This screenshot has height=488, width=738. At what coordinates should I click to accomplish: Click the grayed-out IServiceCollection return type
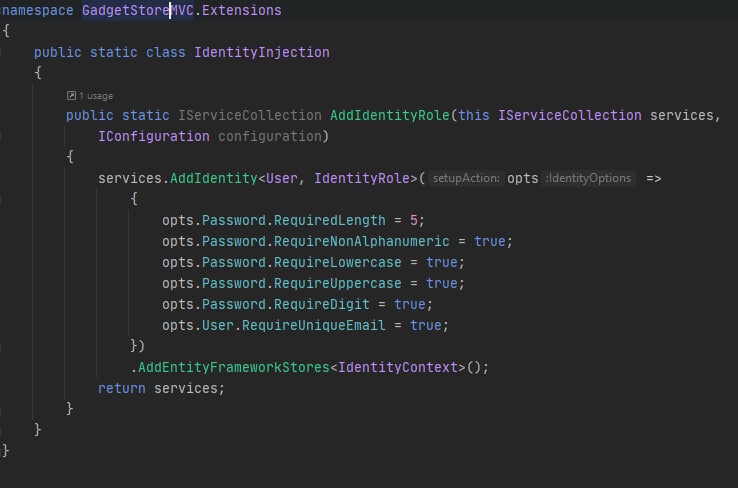249,115
